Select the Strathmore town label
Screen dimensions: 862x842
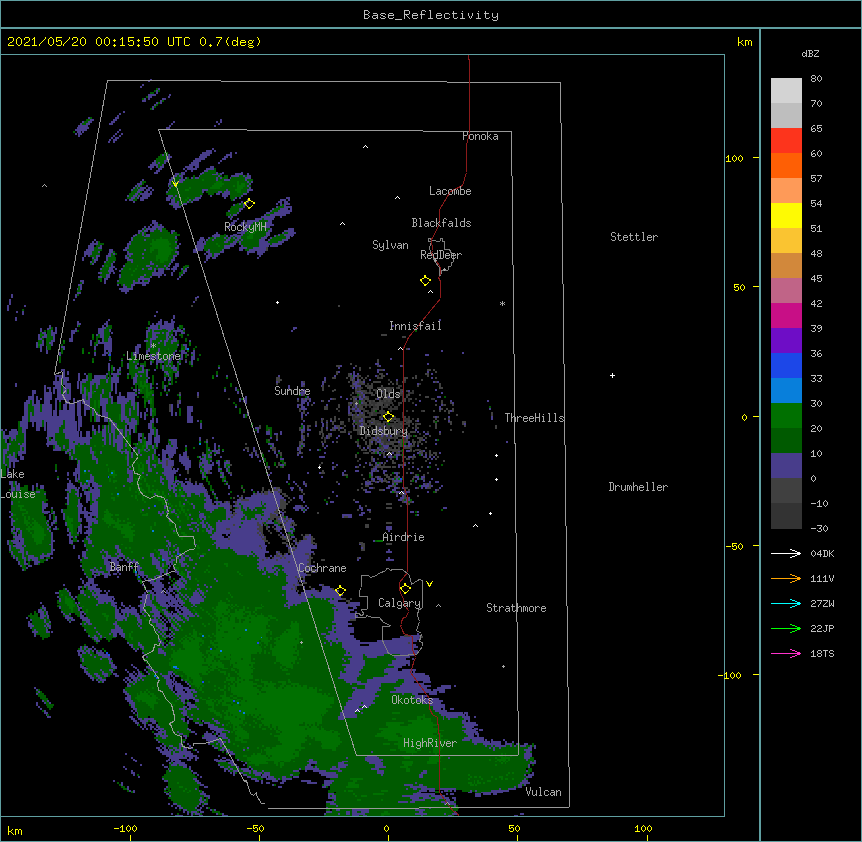tap(516, 608)
